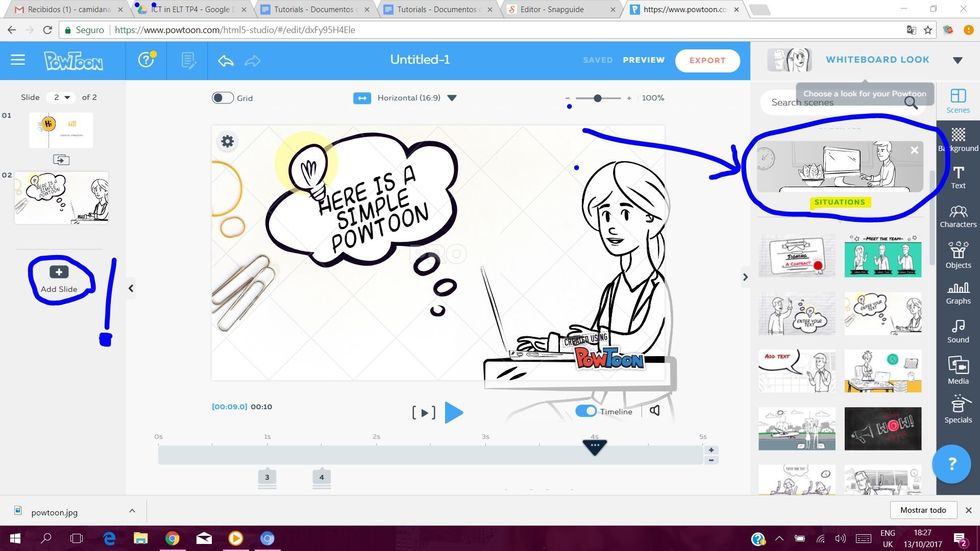
Task: Zoom in with the plus sign
Action: [629, 98]
